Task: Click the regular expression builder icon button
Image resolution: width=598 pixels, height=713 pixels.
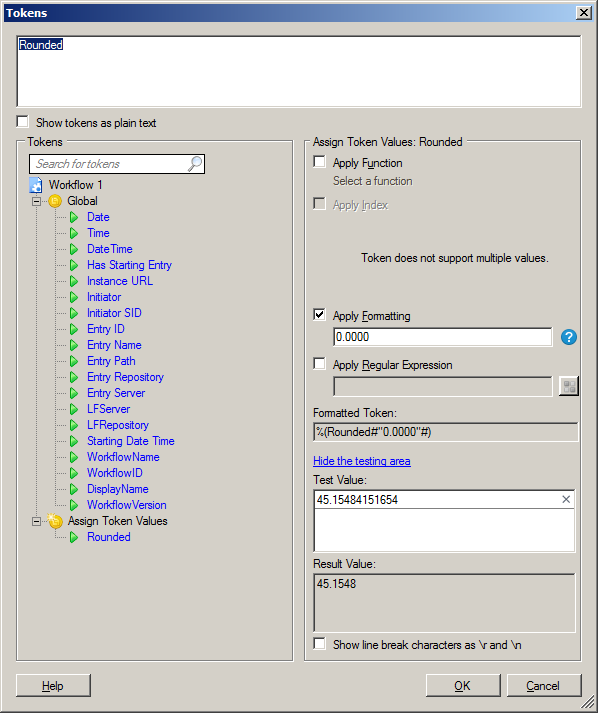Action: coord(568,387)
